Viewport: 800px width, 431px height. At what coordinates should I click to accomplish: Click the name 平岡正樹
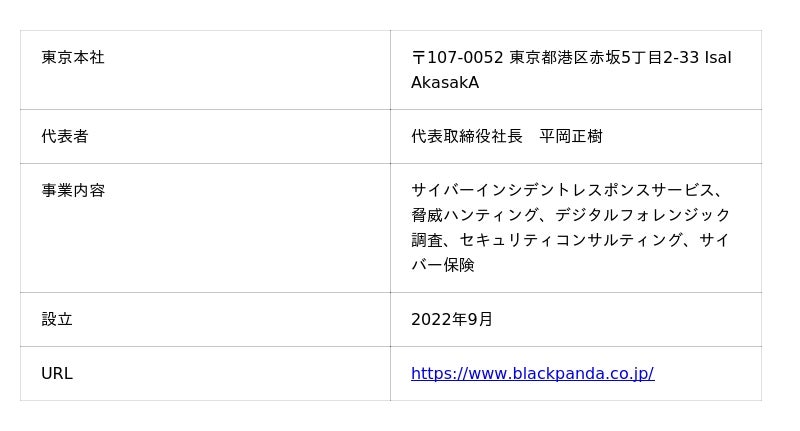(571, 136)
